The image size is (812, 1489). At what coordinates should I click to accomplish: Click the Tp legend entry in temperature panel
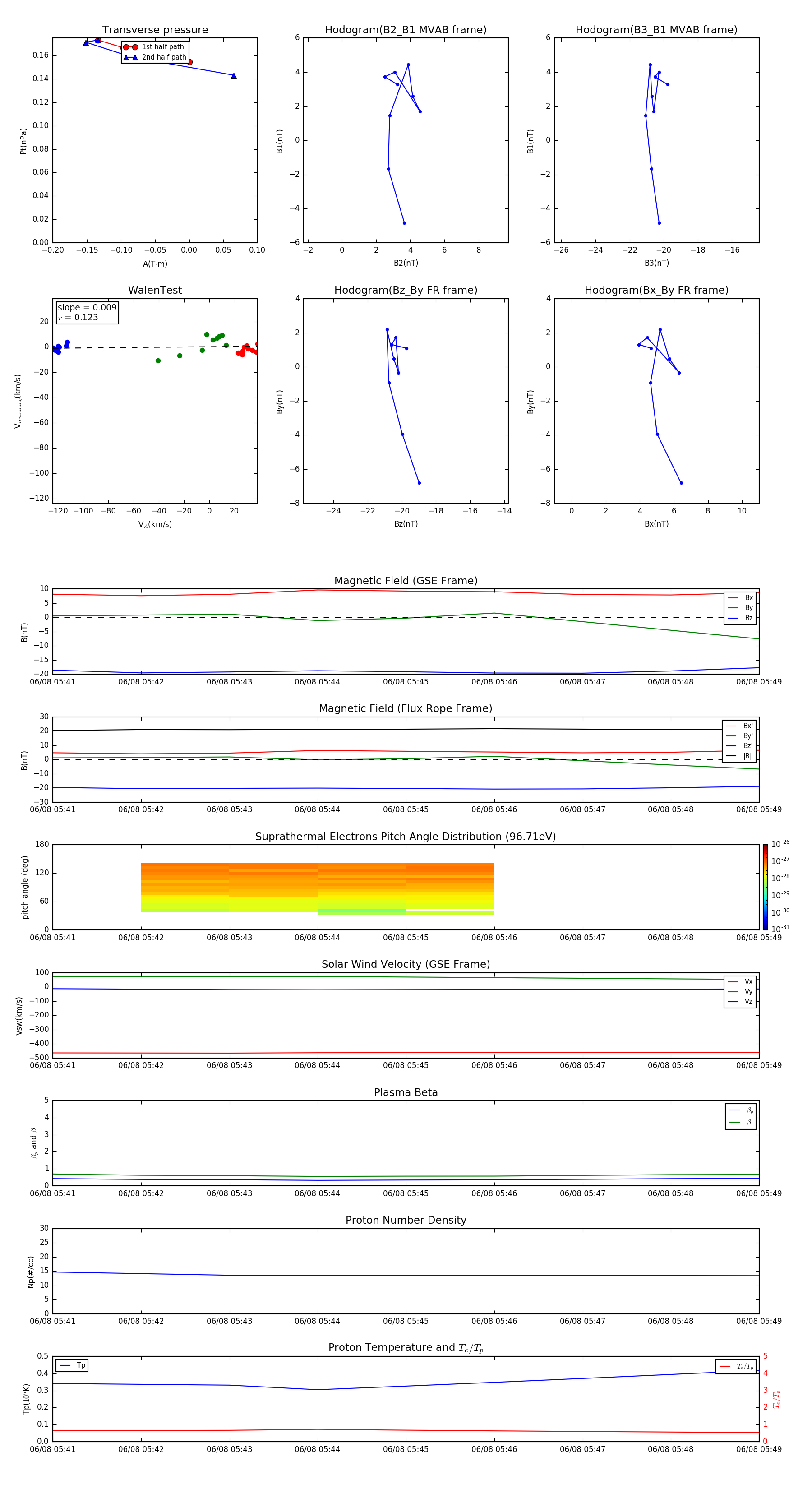[x=73, y=1365]
